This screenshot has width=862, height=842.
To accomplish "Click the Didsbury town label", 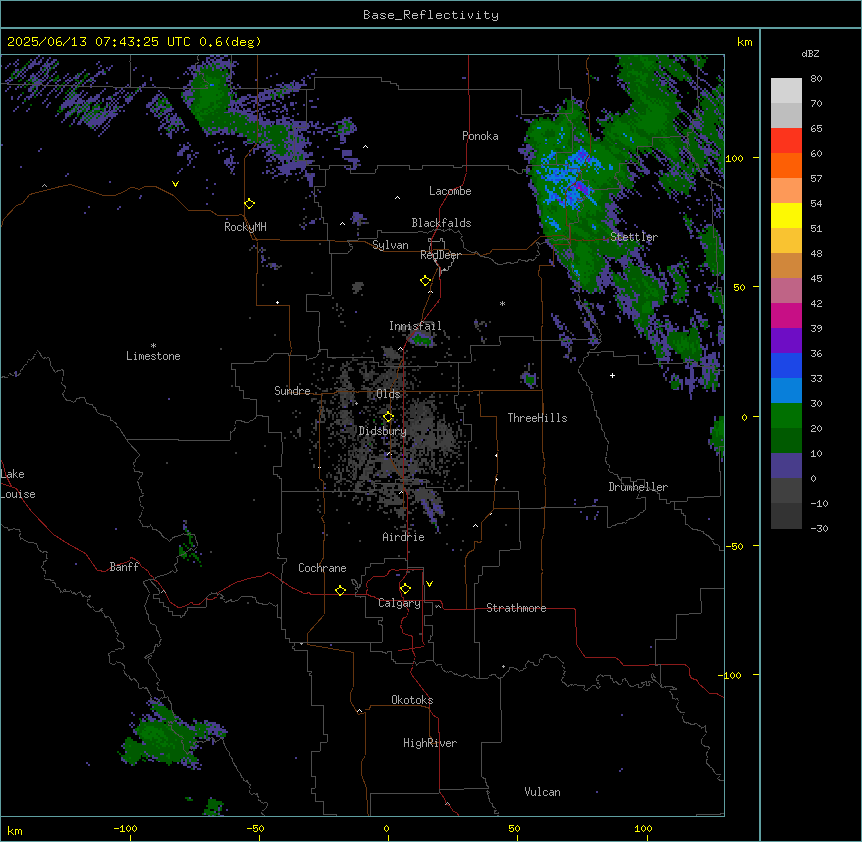I will [x=383, y=431].
